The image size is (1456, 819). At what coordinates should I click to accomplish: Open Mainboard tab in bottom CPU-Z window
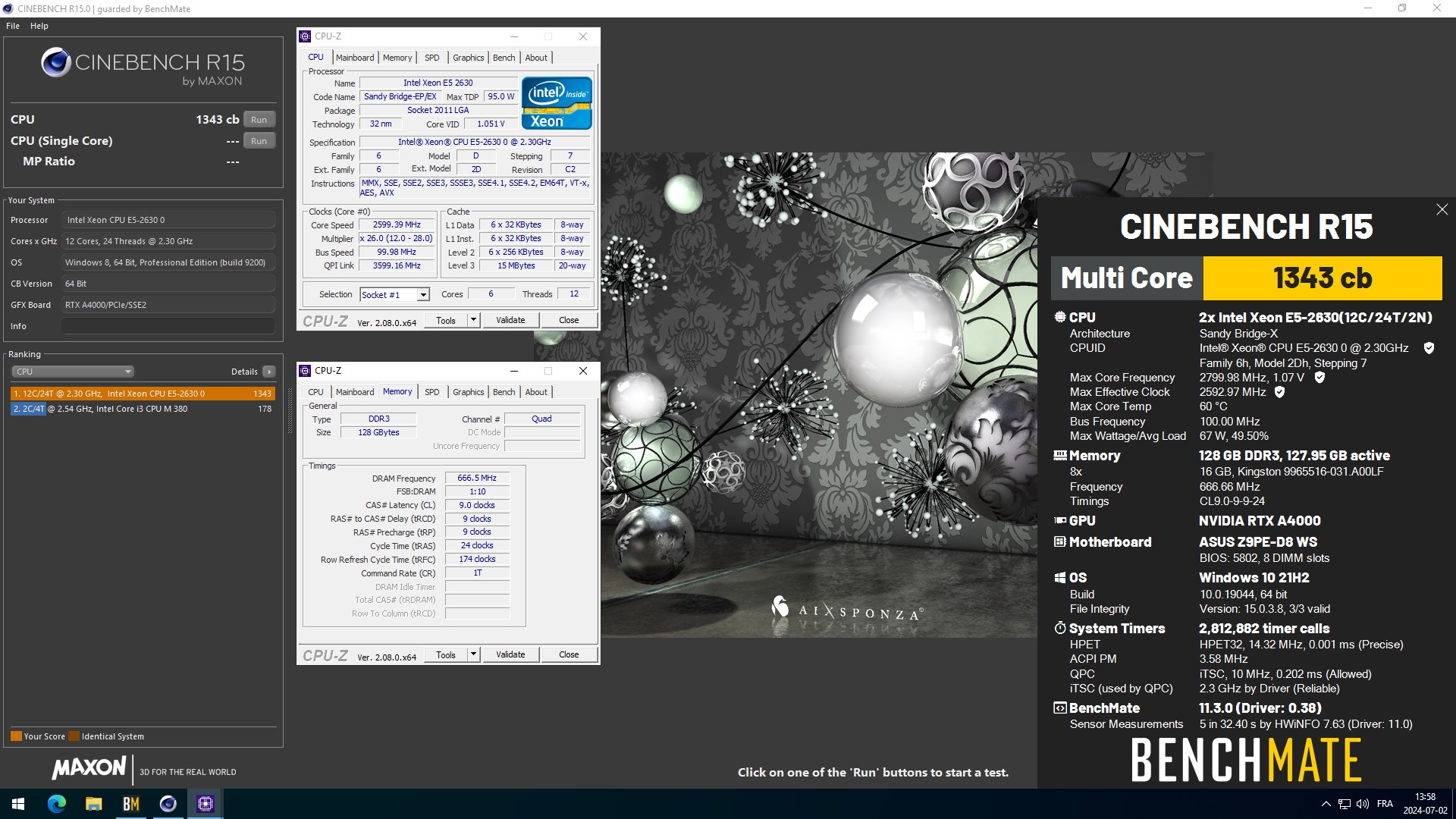point(355,392)
